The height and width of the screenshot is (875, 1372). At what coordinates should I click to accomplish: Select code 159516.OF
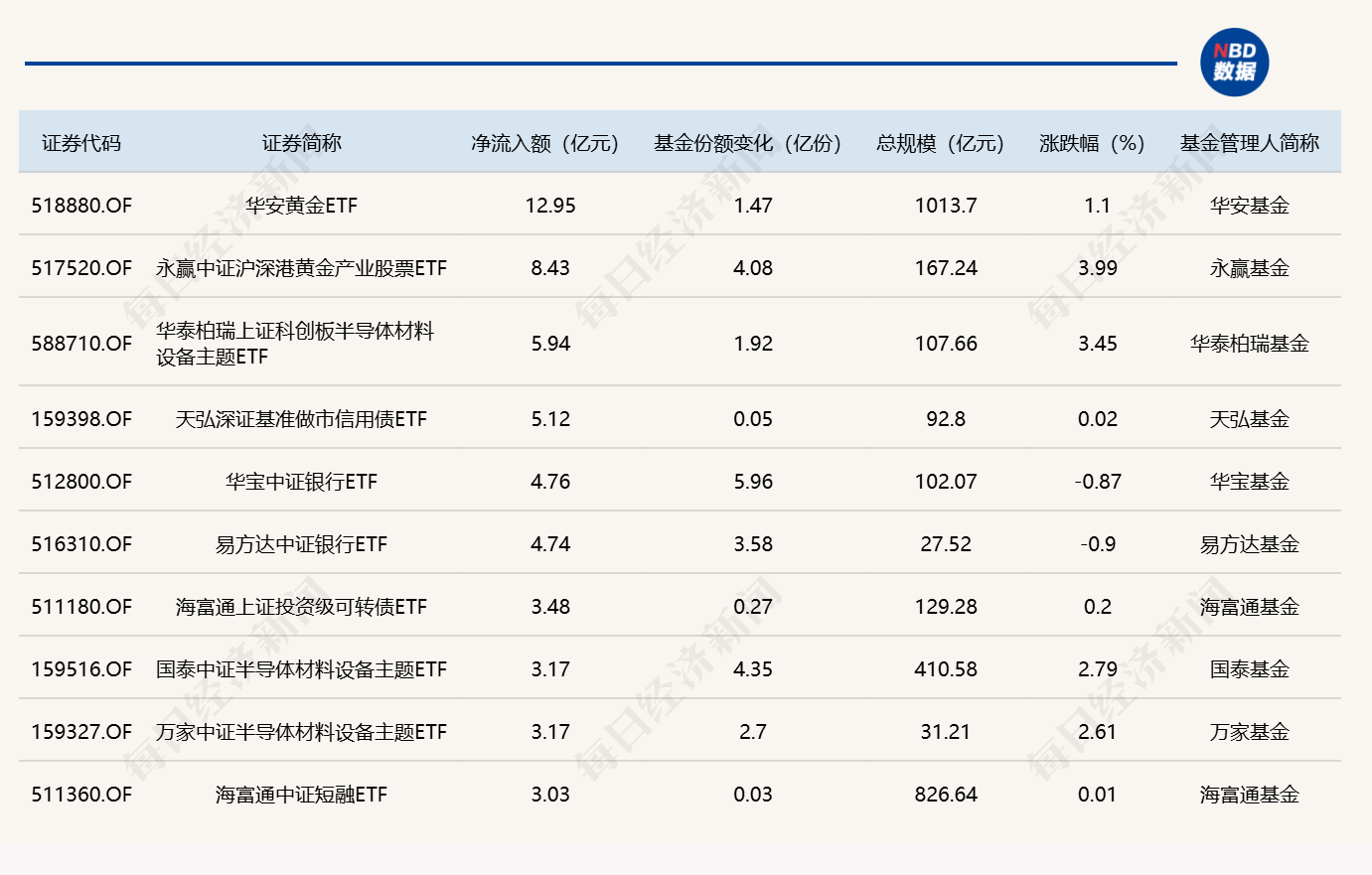coord(81,669)
